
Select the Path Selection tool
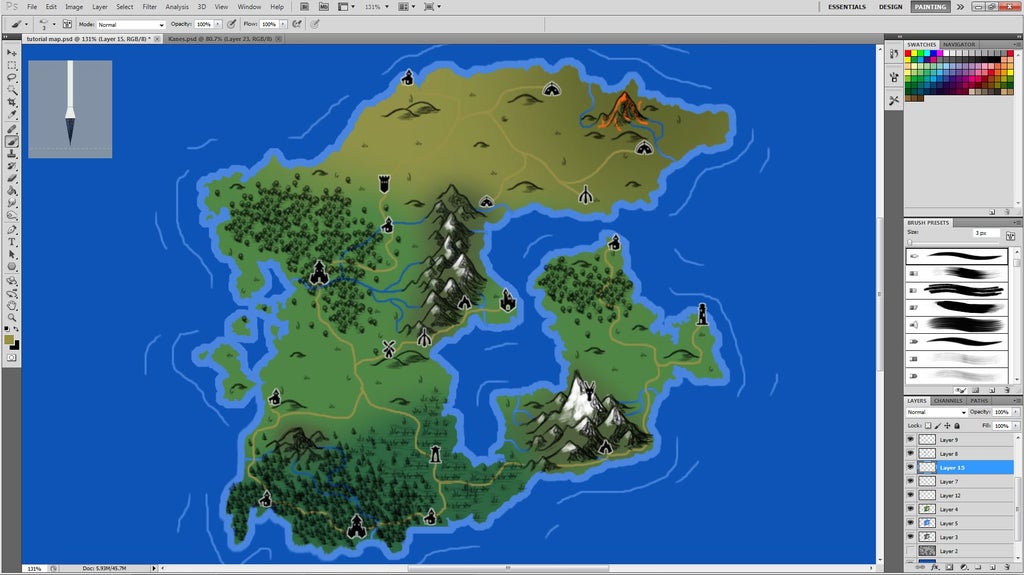[x=12, y=255]
